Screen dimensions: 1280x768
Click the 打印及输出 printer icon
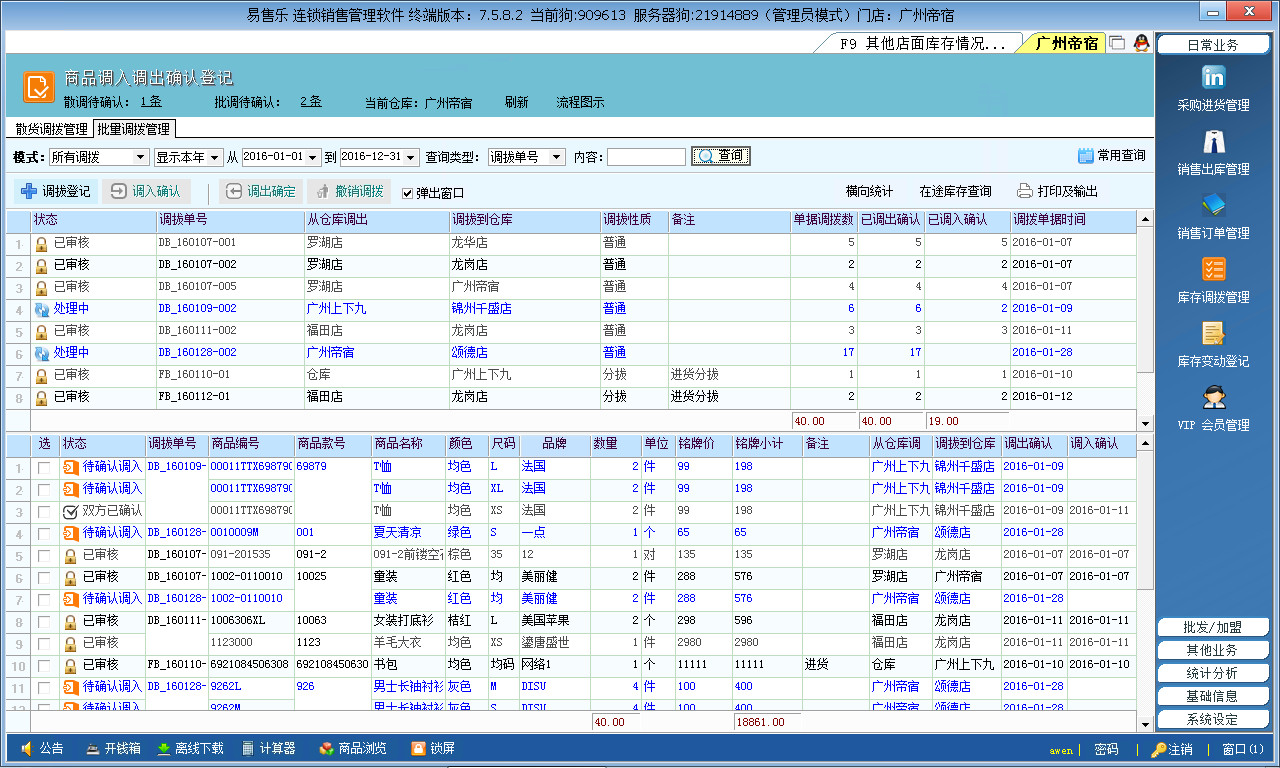[1025, 191]
